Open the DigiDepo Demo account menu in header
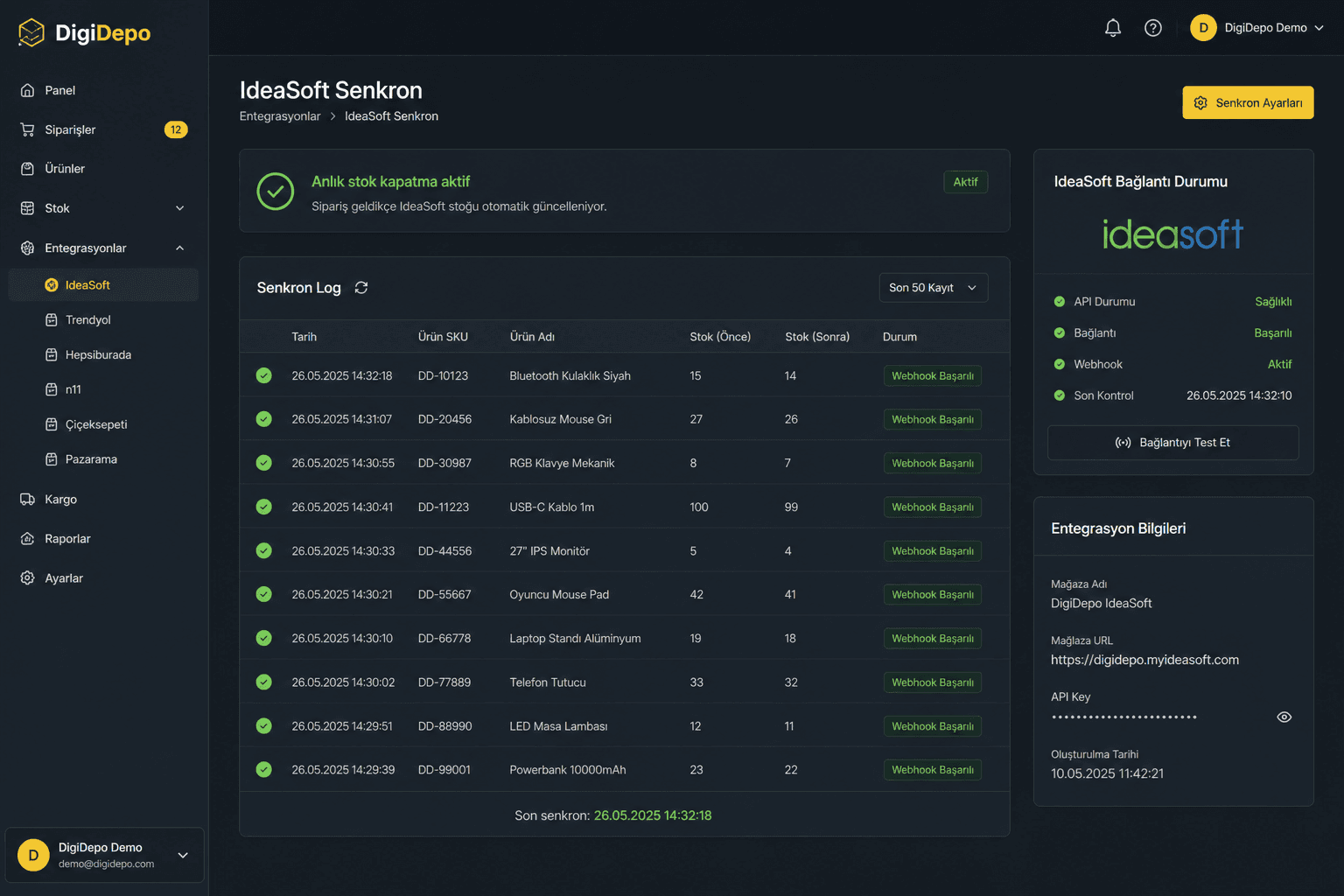 [x=1257, y=28]
